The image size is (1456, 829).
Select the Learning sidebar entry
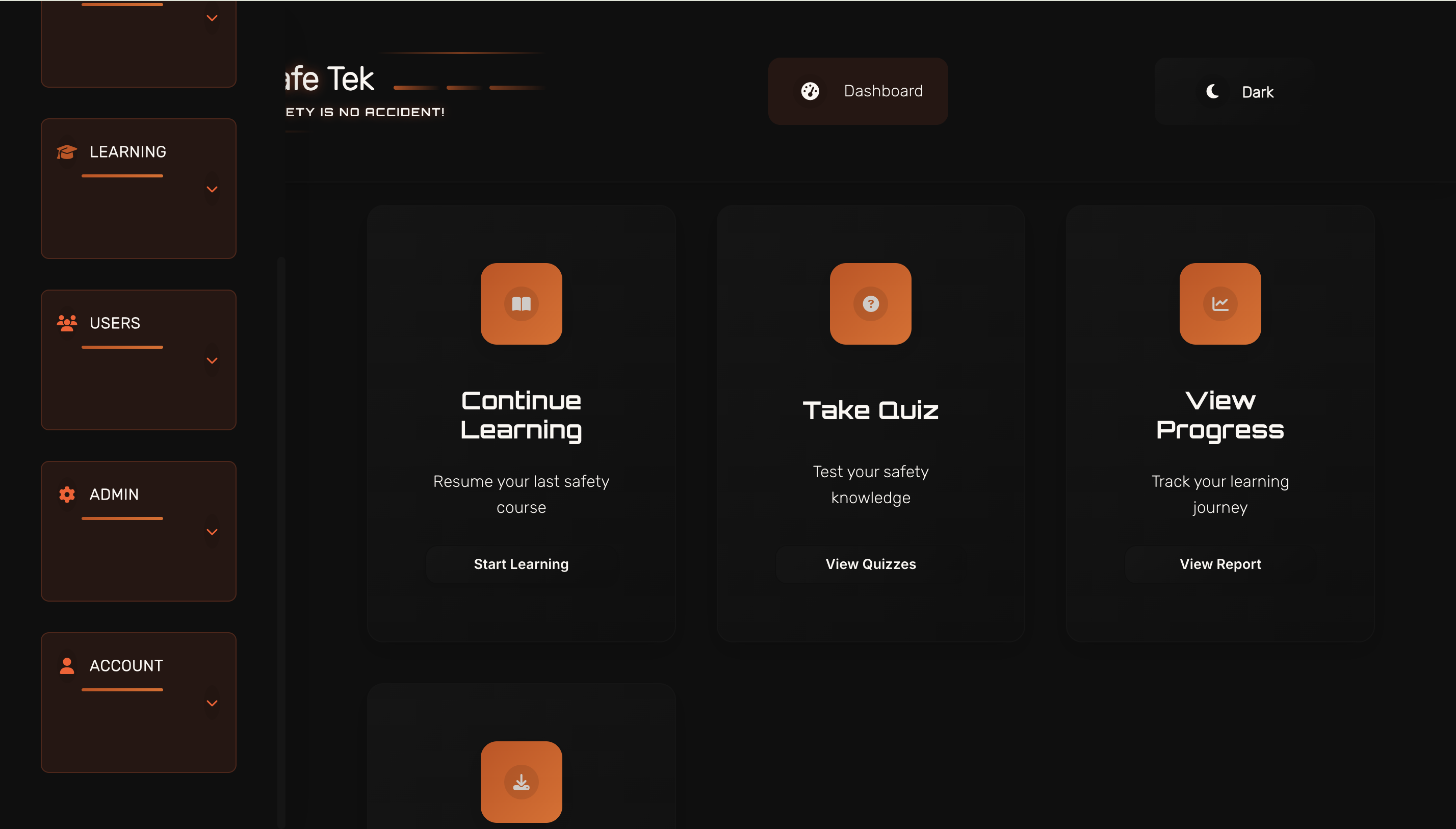click(127, 151)
